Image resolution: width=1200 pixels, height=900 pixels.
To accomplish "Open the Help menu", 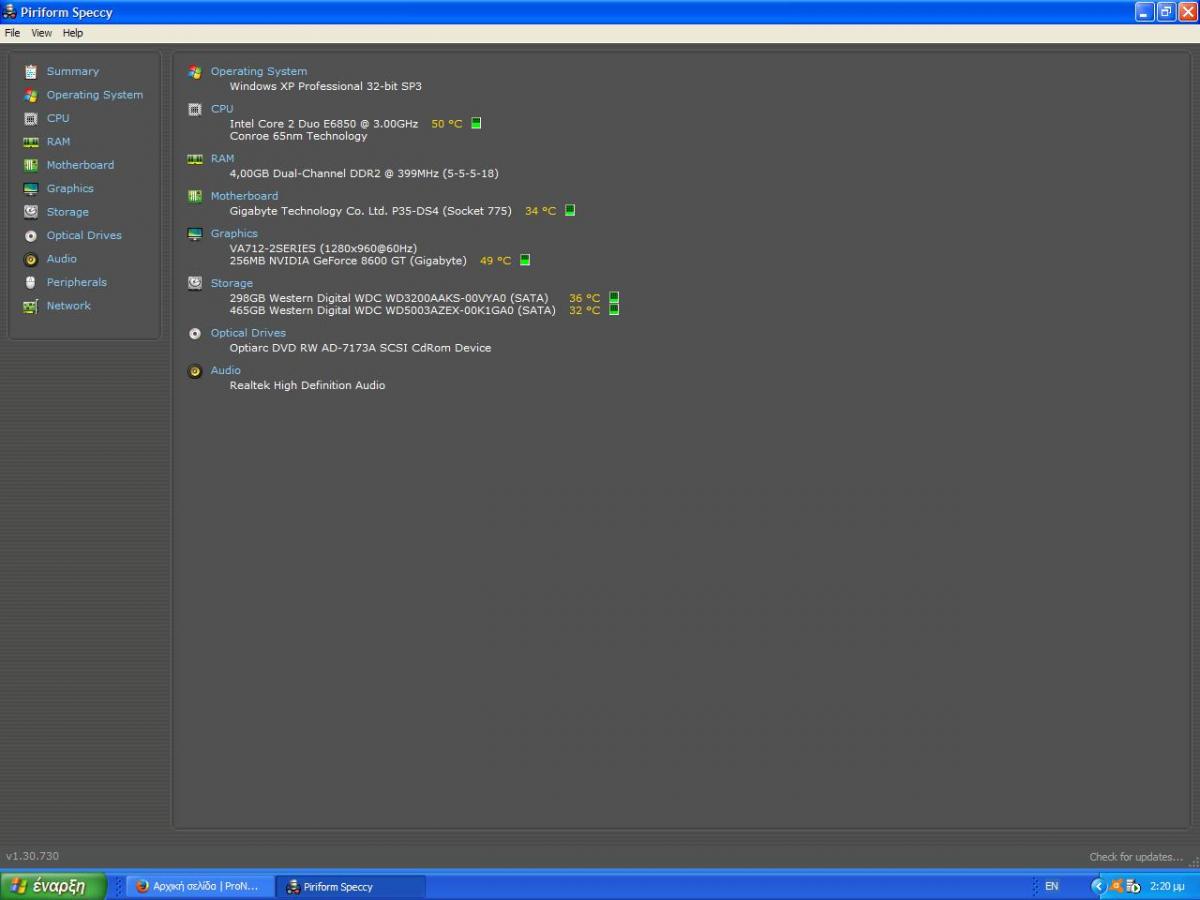I will pos(73,33).
